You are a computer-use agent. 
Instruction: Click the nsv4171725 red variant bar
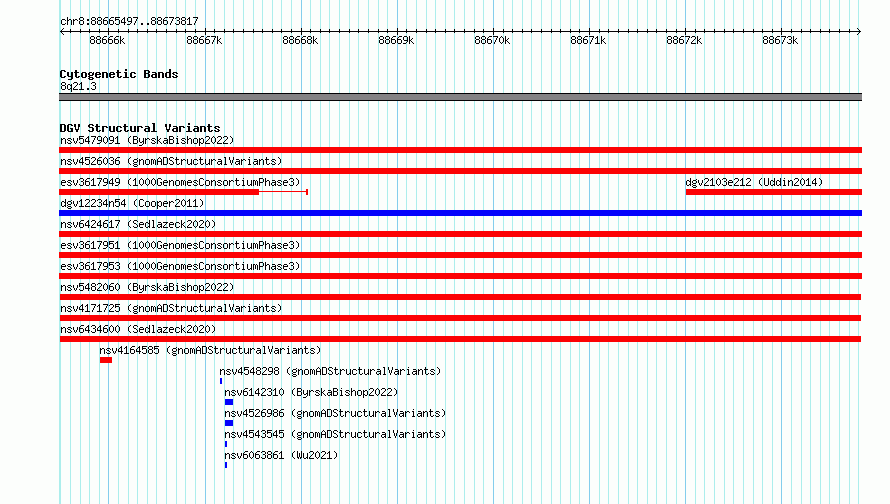point(460,318)
